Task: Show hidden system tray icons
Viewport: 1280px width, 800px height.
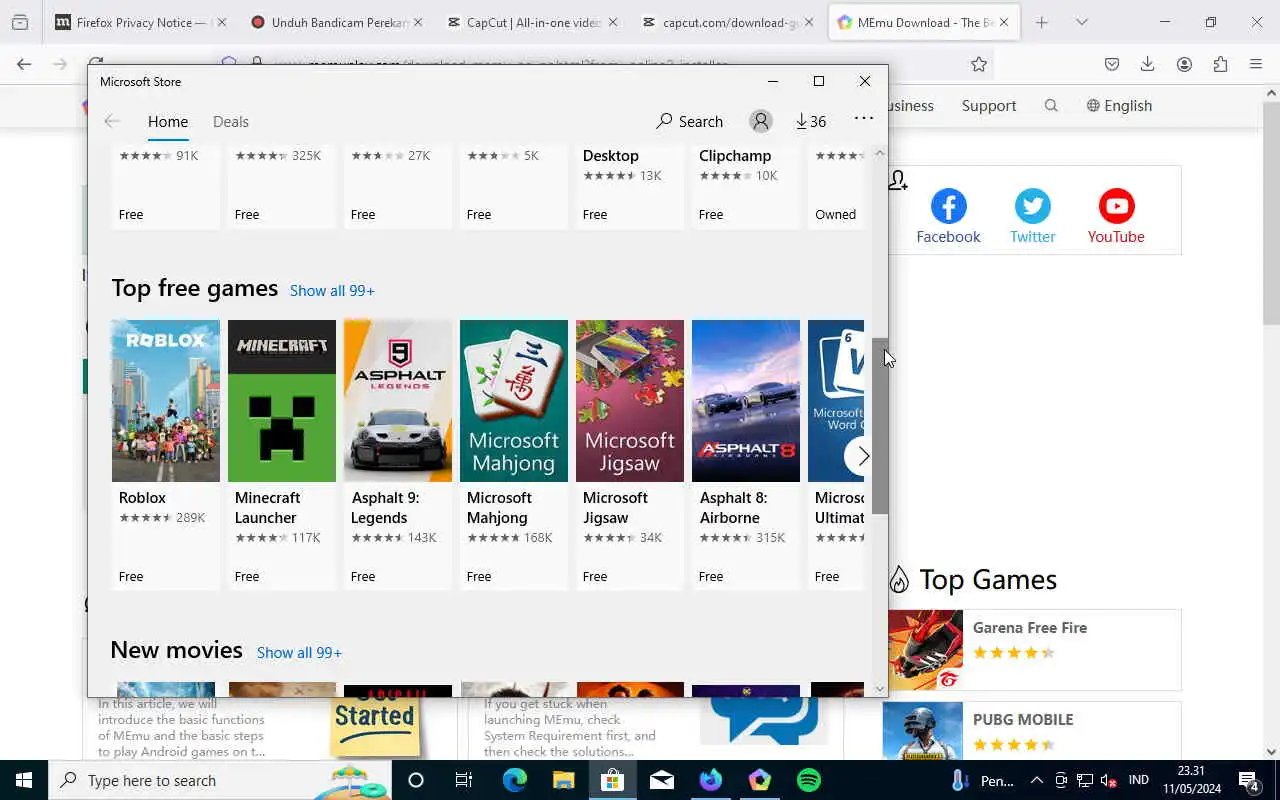Action: coord(1037,780)
